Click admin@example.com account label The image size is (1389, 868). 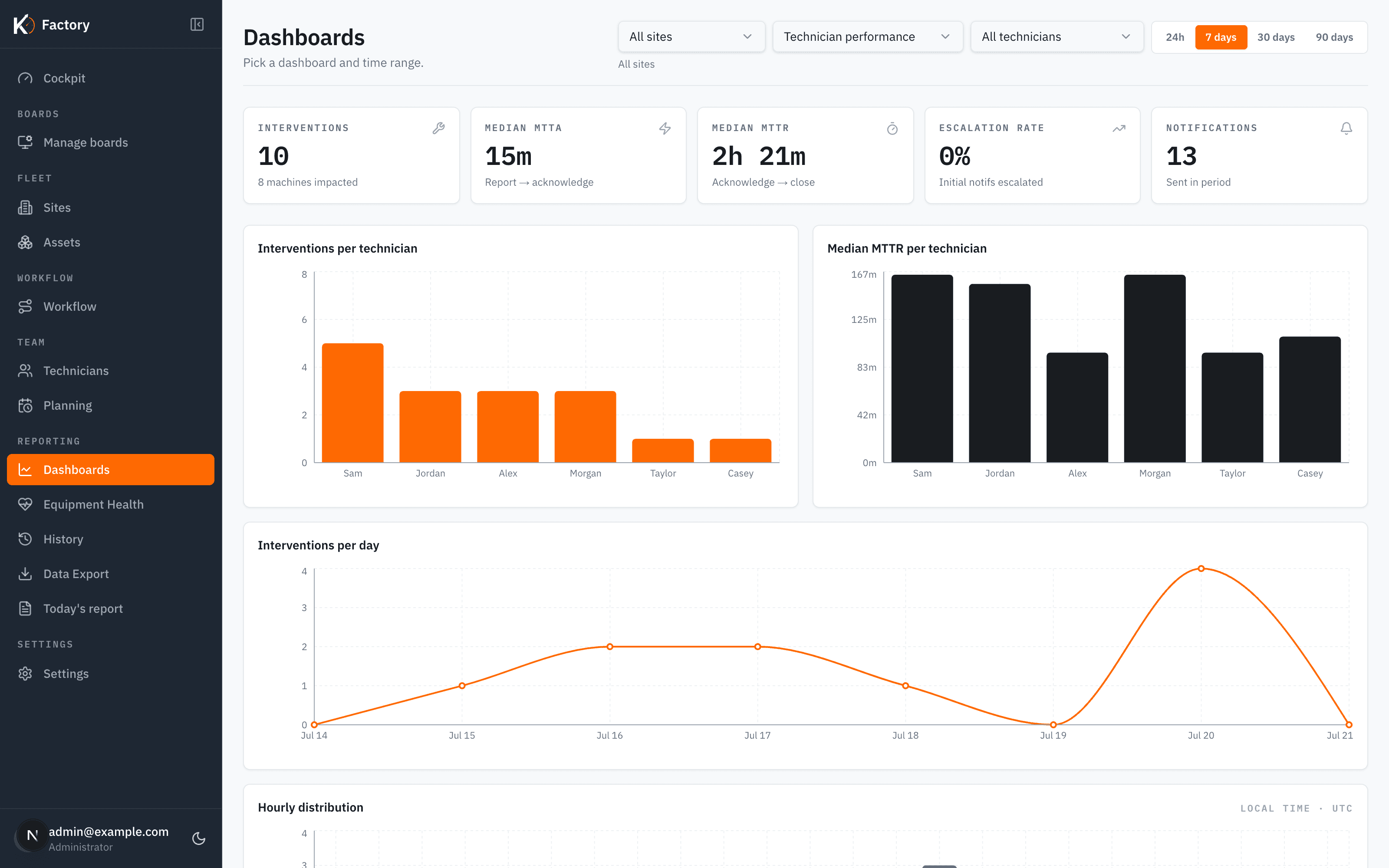(109, 831)
